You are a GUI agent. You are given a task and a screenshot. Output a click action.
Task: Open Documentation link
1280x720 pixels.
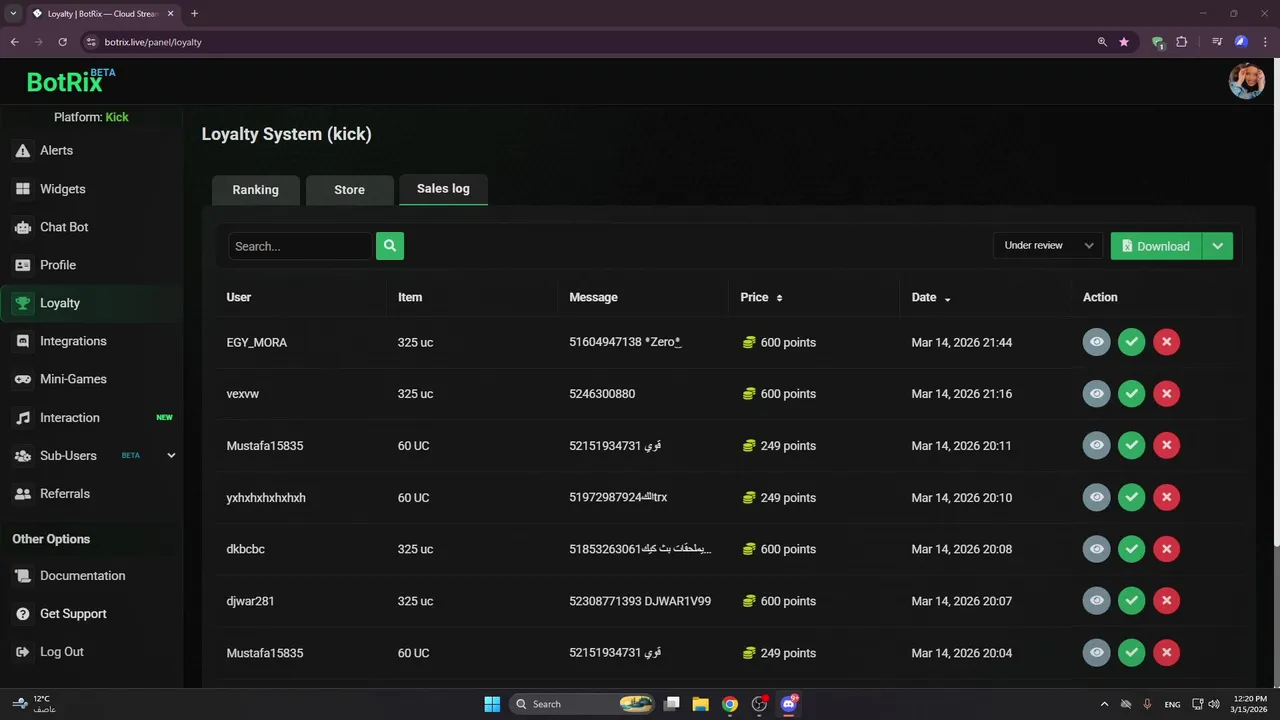[x=82, y=576]
